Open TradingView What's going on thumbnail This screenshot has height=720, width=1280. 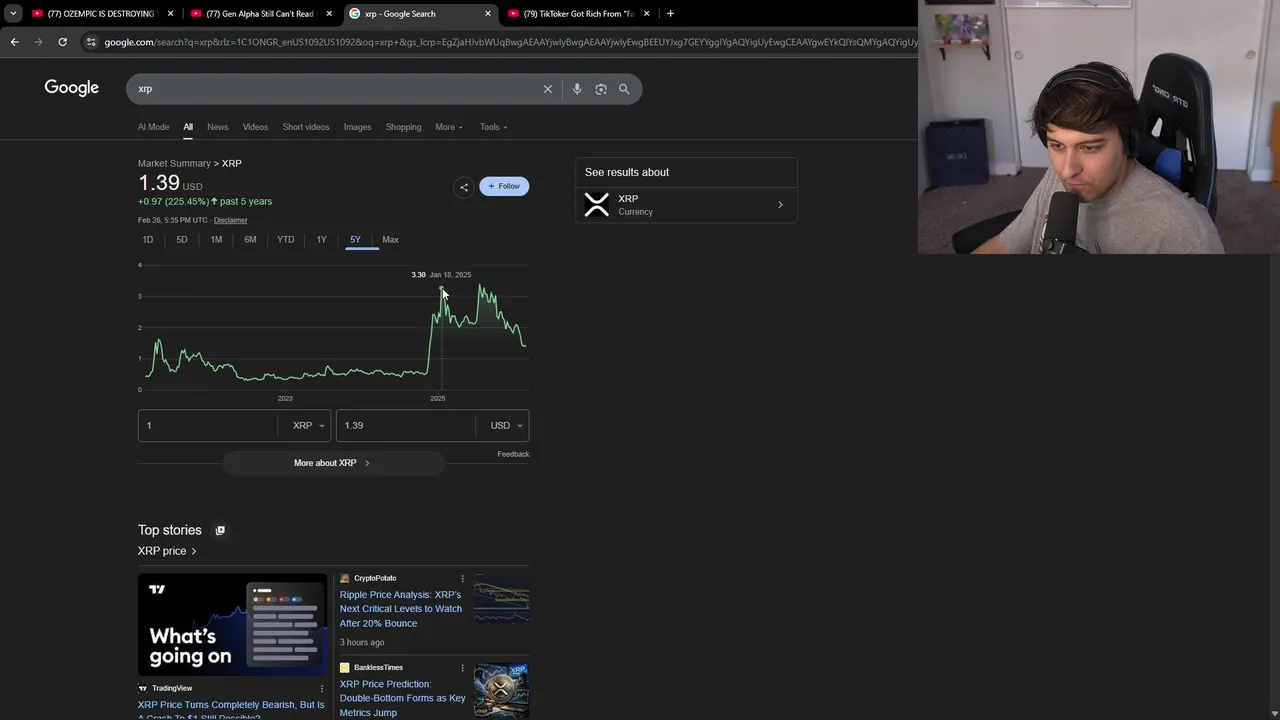click(232, 625)
